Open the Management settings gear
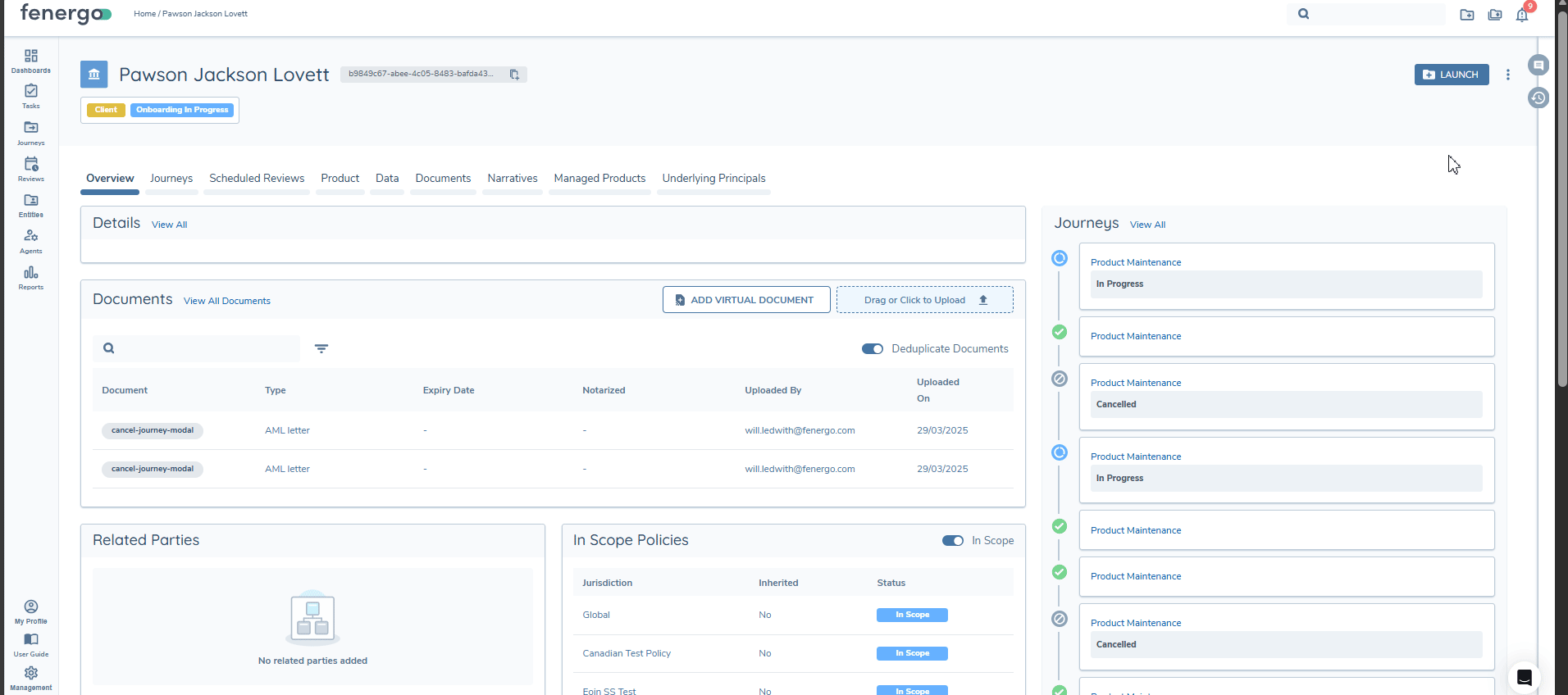Viewport: 1568px width, 695px height. (x=31, y=677)
